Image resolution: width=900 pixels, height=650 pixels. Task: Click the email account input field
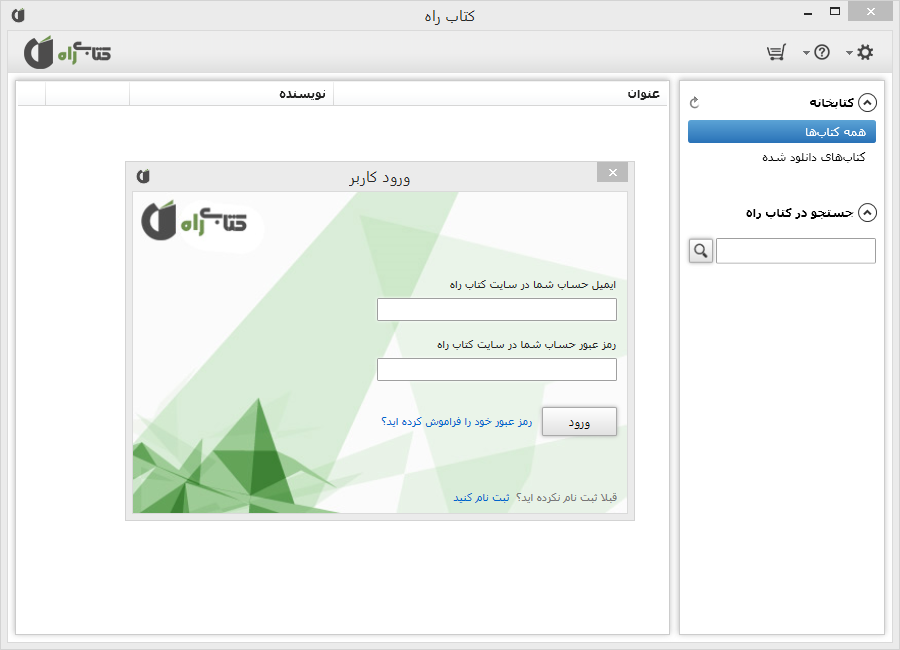(x=497, y=309)
